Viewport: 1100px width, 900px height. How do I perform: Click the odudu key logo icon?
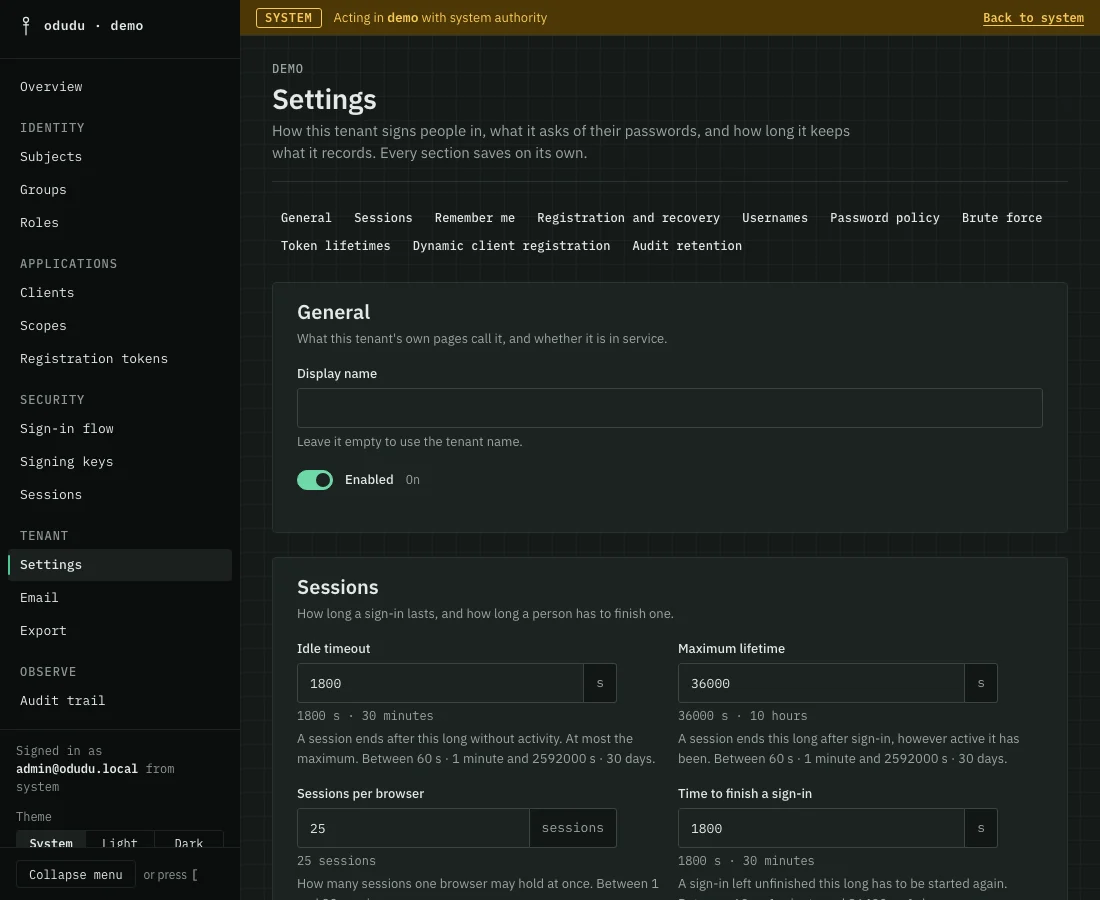tap(26, 26)
